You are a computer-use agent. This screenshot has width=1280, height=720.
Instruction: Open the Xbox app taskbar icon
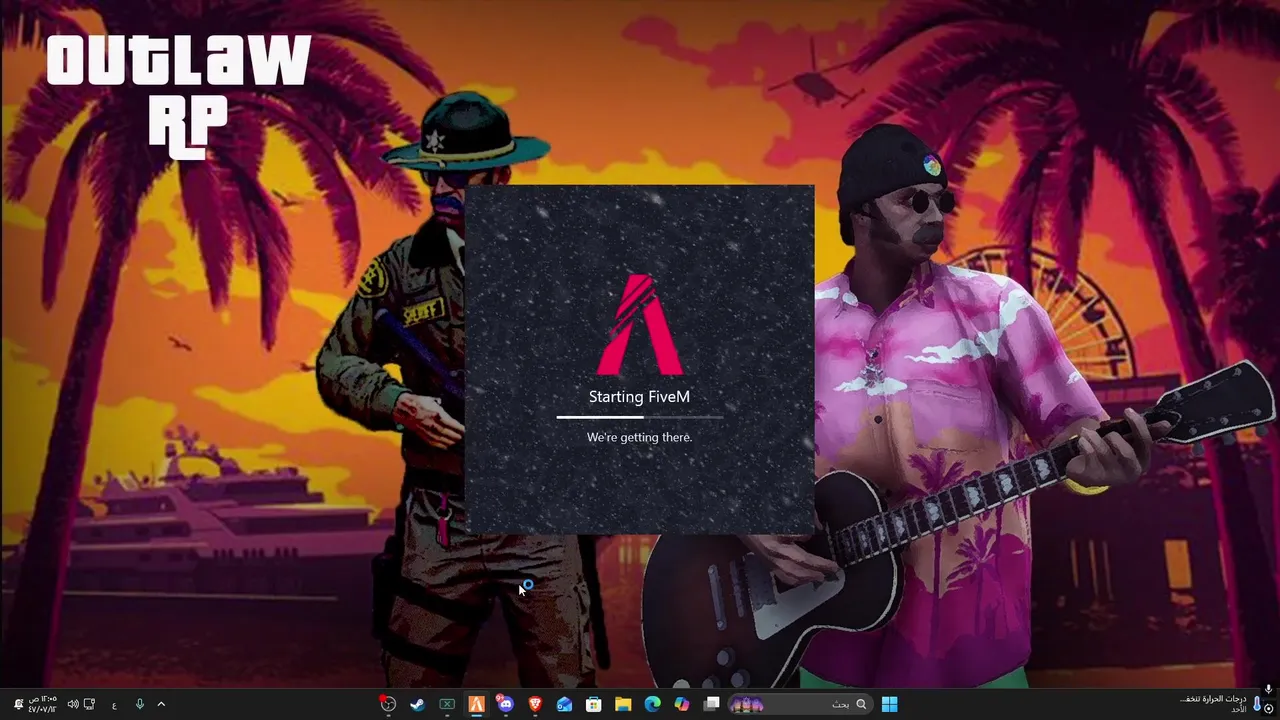[447, 704]
